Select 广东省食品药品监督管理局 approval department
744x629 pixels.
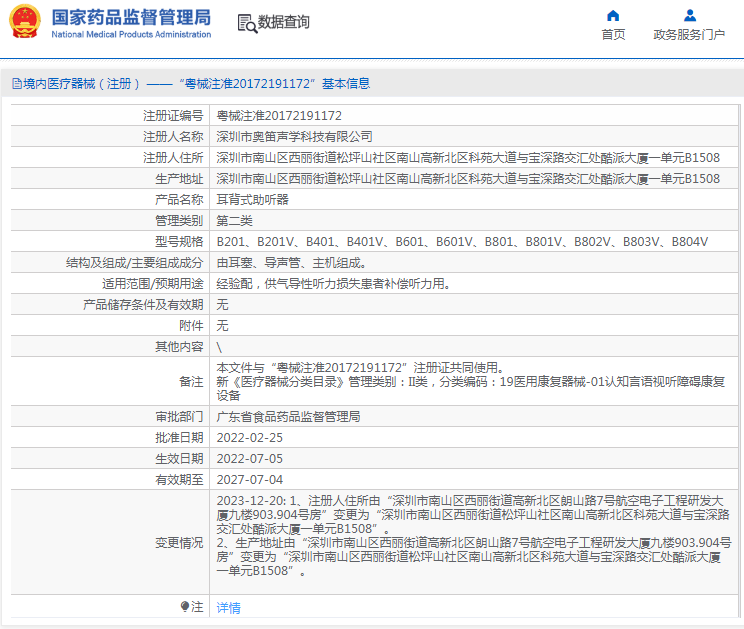pos(288,417)
